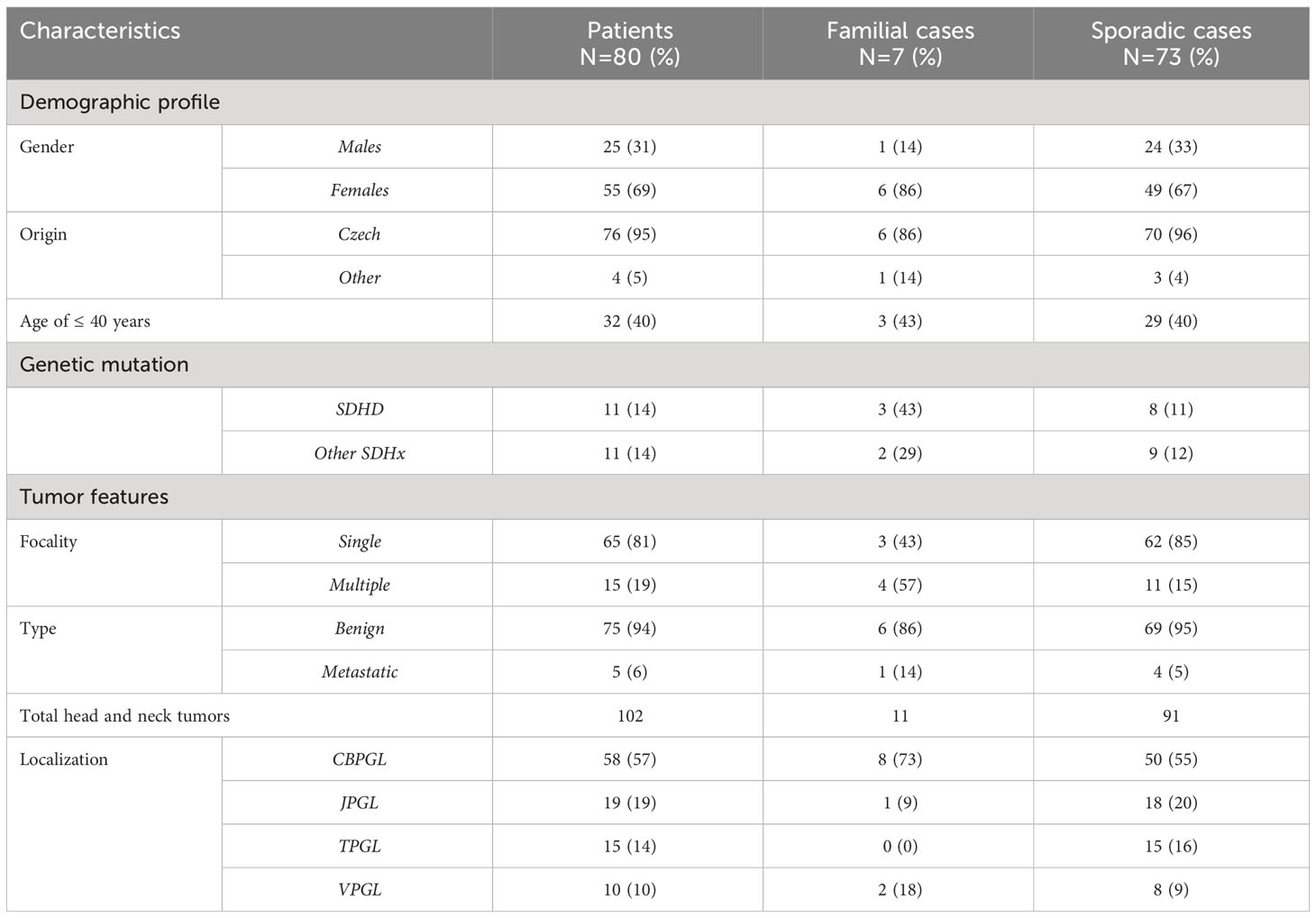Click the Metastatic type label
The width and height of the screenshot is (1316, 918).
tap(359, 672)
